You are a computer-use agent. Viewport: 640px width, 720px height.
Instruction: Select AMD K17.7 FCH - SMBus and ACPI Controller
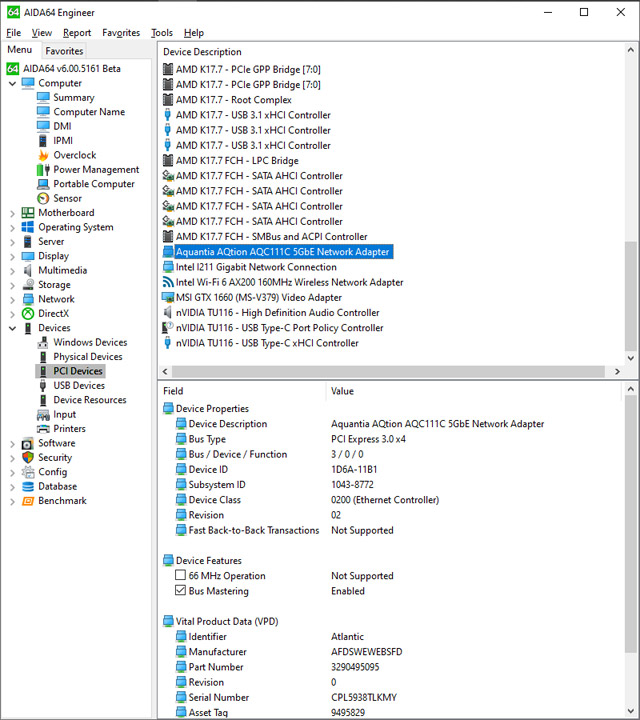pos(271,236)
